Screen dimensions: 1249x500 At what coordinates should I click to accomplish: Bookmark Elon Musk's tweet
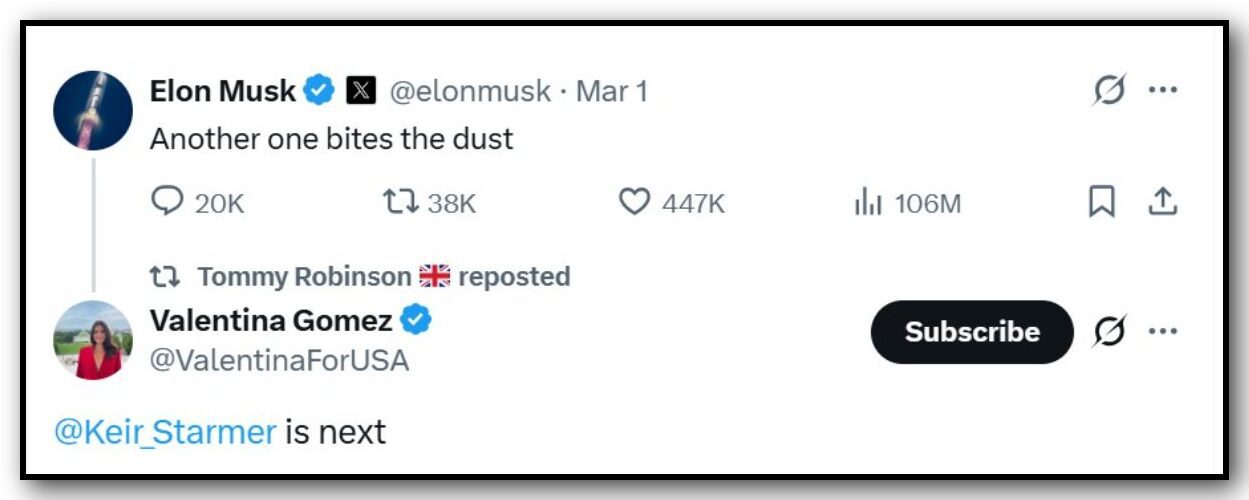pyautogui.click(x=1101, y=203)
